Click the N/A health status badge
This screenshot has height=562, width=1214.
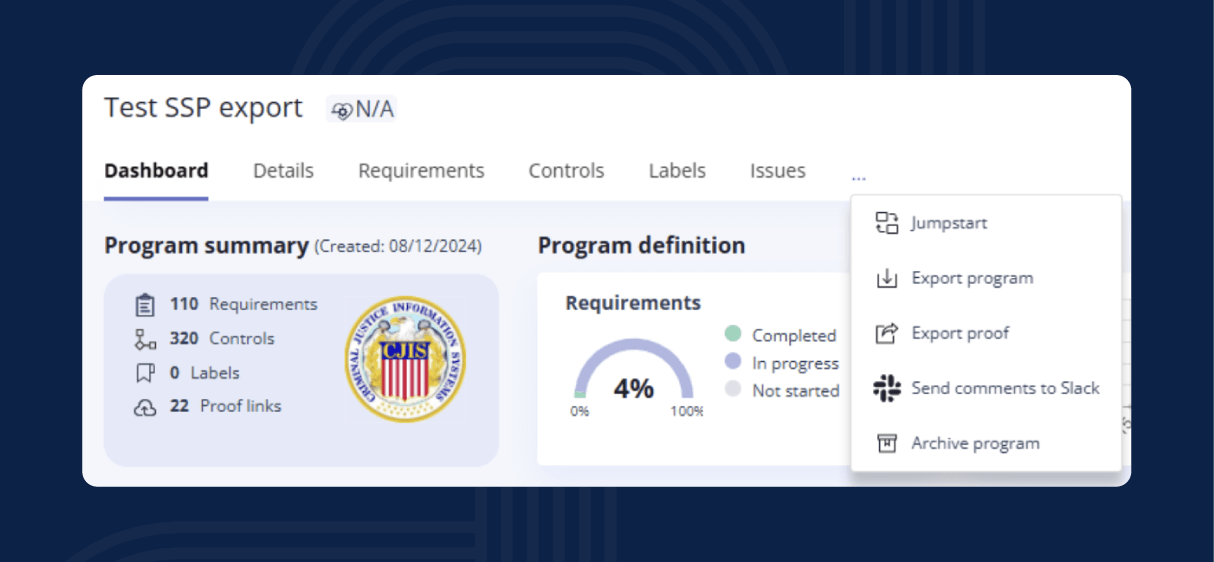[362, 109]
